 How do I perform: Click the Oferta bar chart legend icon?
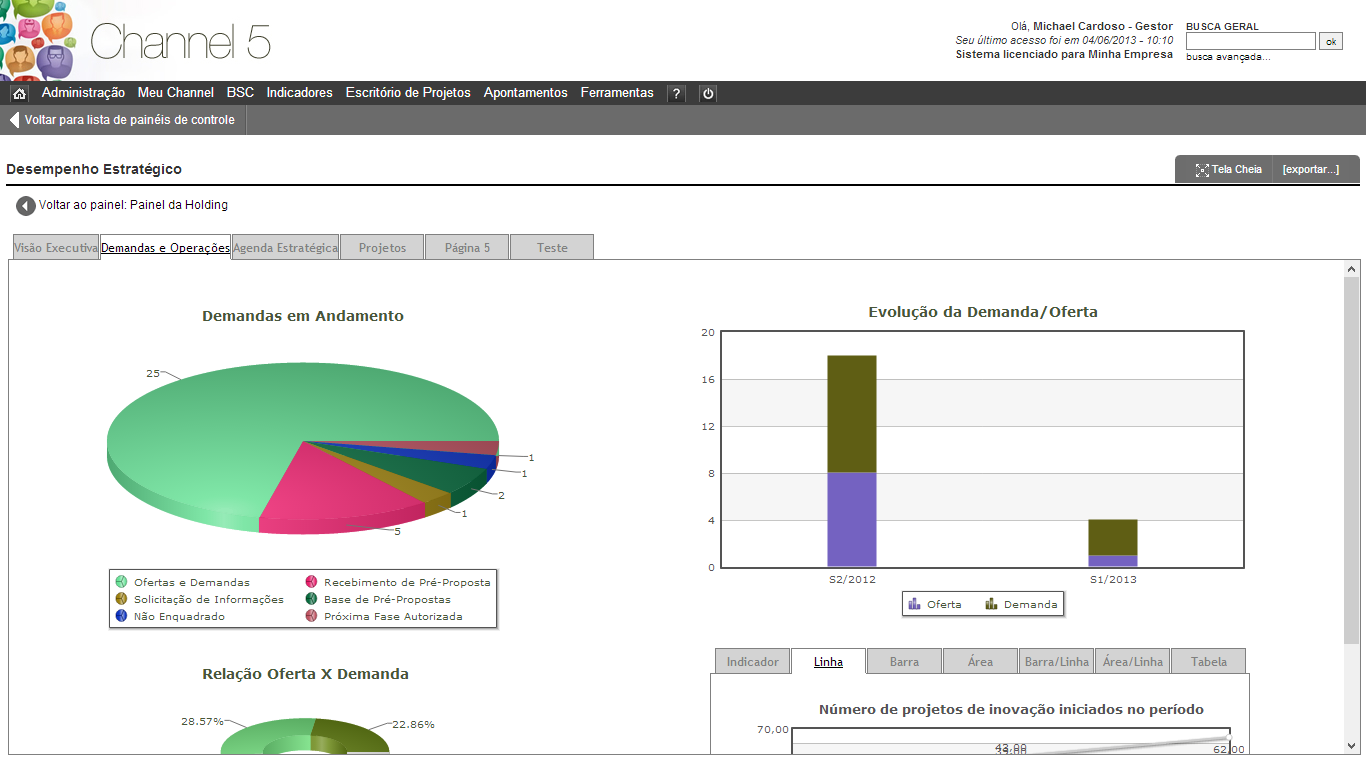click(x=914, y=604)
